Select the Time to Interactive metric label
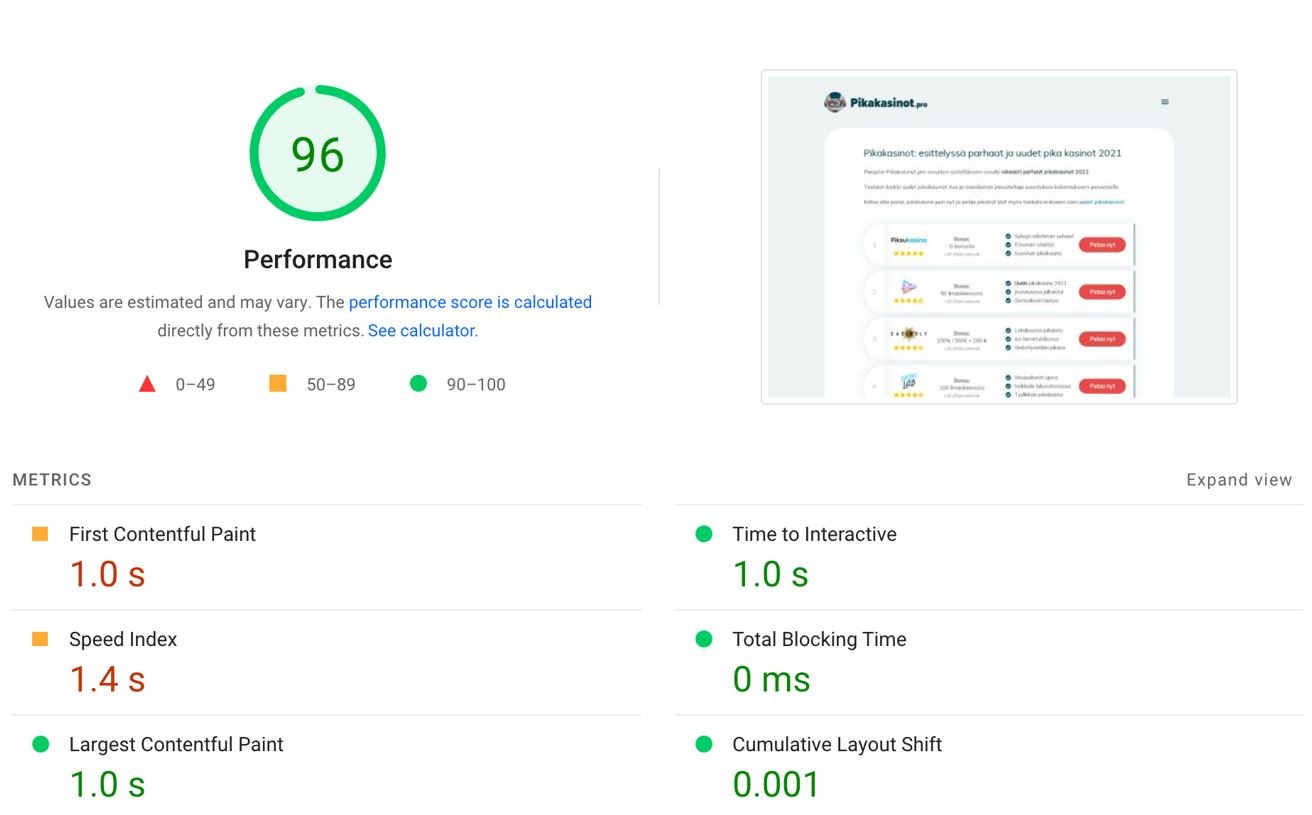This screenshot has height=815, width=1312. point(814,534)
